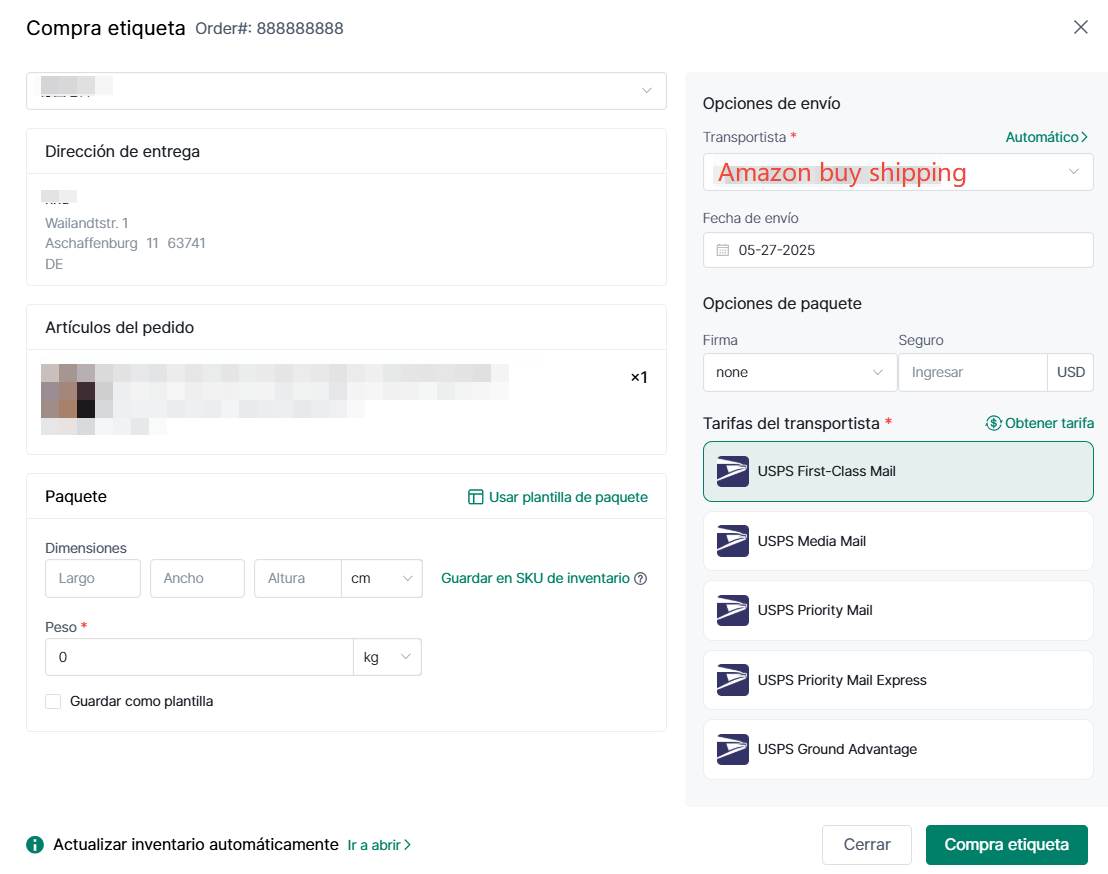This screenshot has width=1108, height=874.
Task: Click the Aschaffenburg 11 63741 address line
Action: coord(125,244)
